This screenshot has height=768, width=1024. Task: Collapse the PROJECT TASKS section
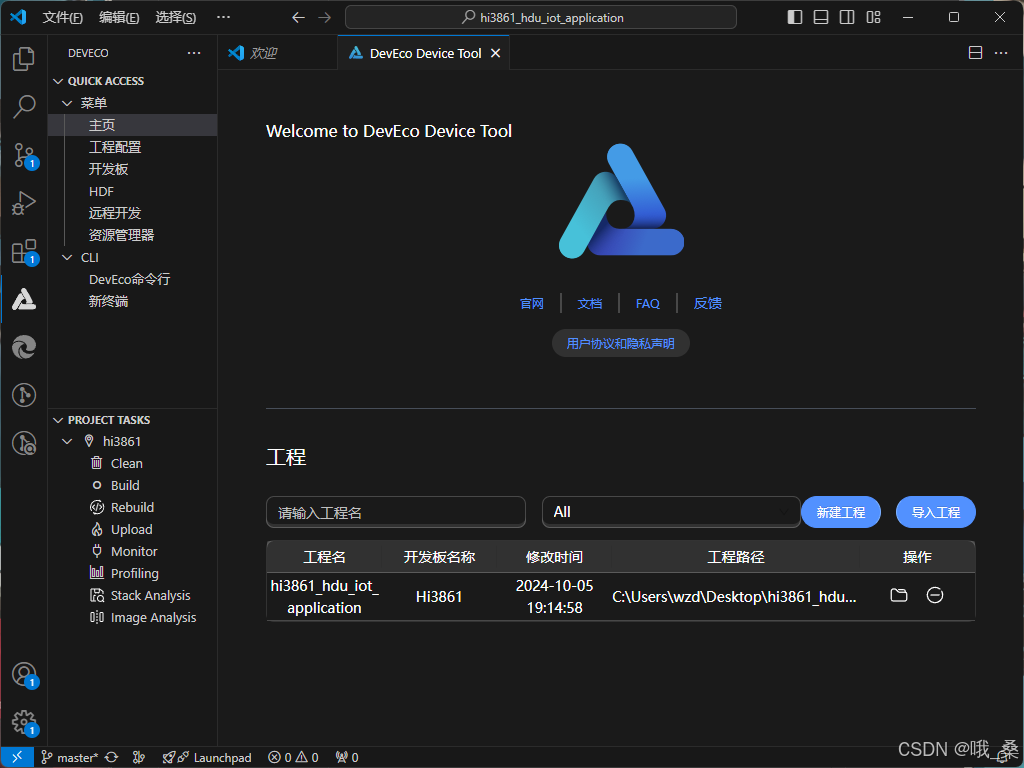point(58,420)
